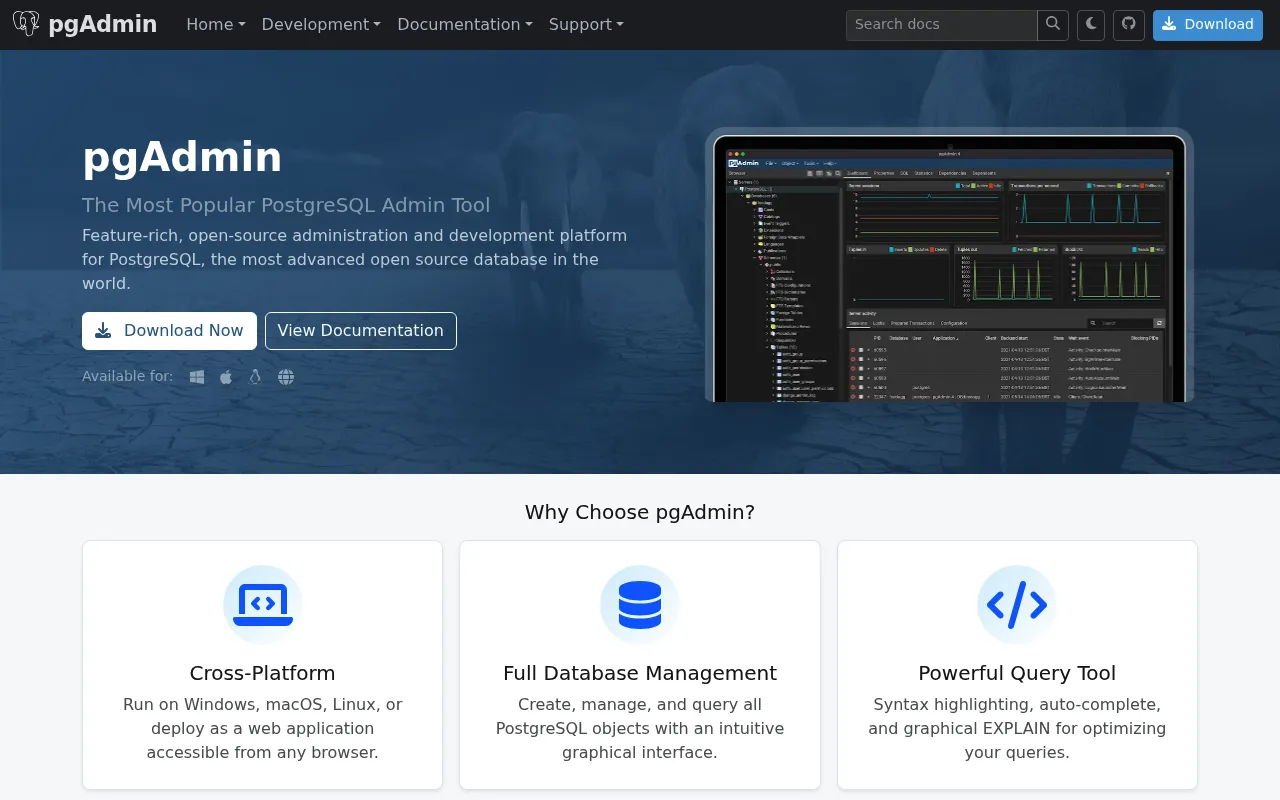The width and height of the screenshot is (1280, 800).
Task: Click the database stack icon
Action: [640, 605]
